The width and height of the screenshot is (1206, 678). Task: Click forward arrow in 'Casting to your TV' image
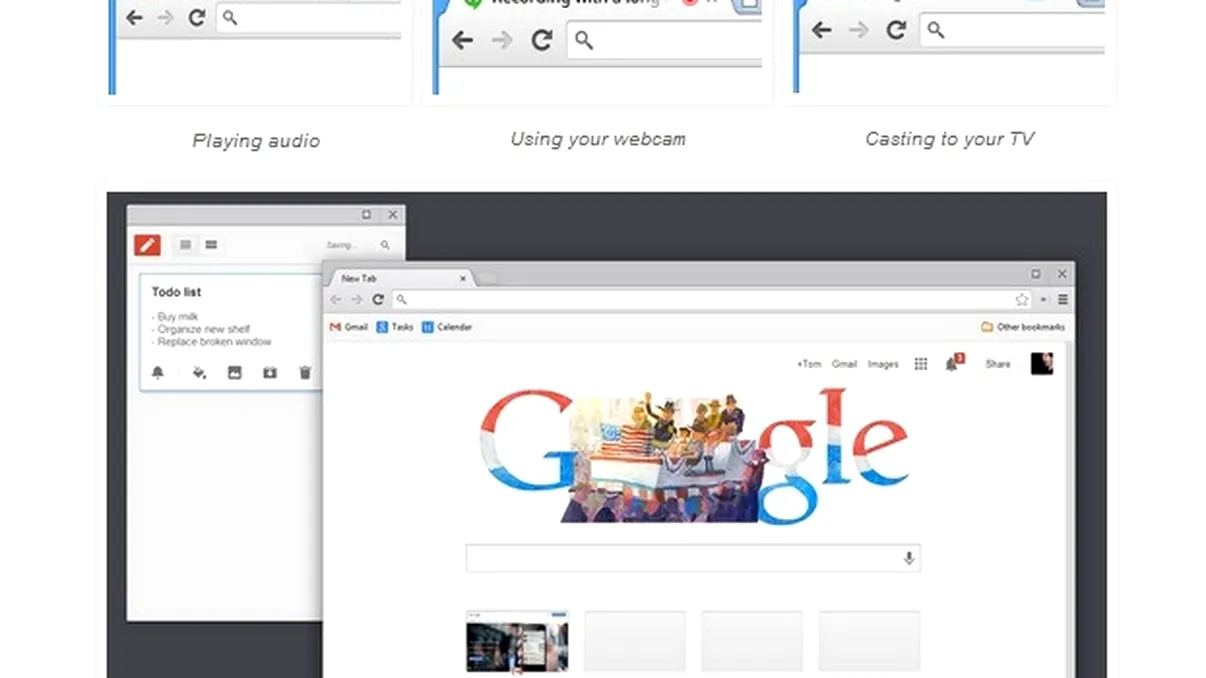859,30
